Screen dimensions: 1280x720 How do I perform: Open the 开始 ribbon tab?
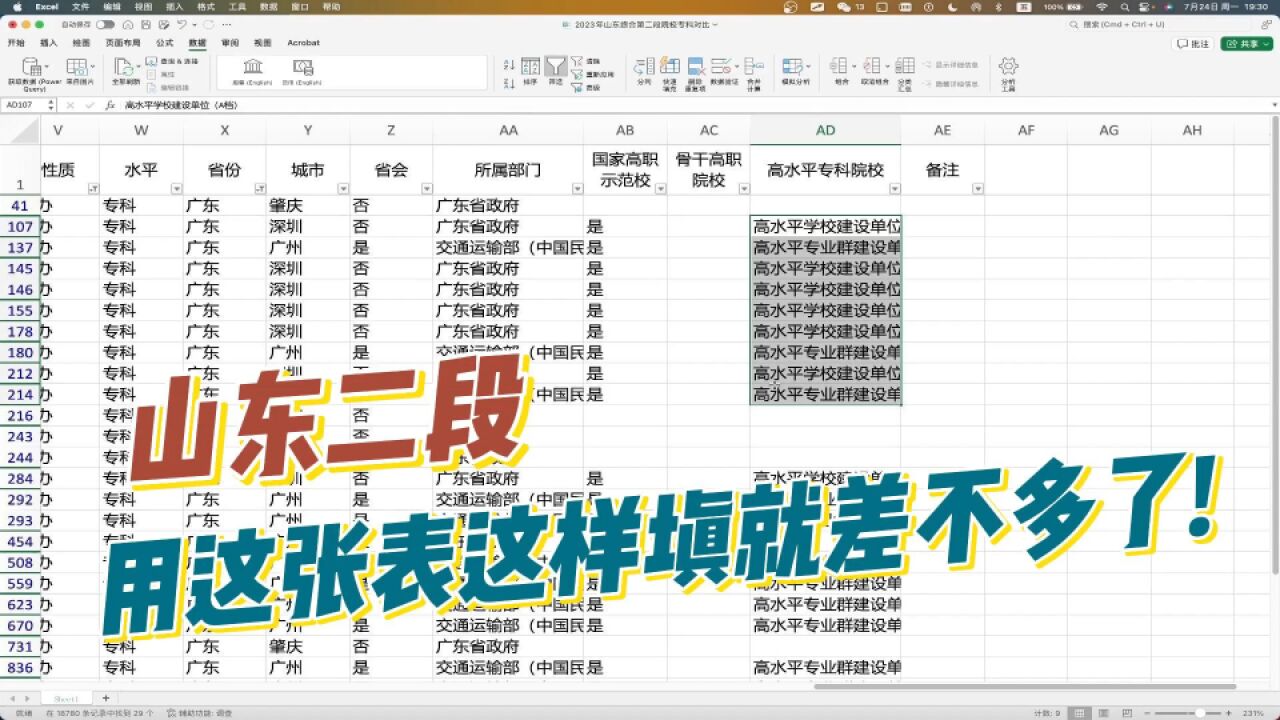point(16,43)
